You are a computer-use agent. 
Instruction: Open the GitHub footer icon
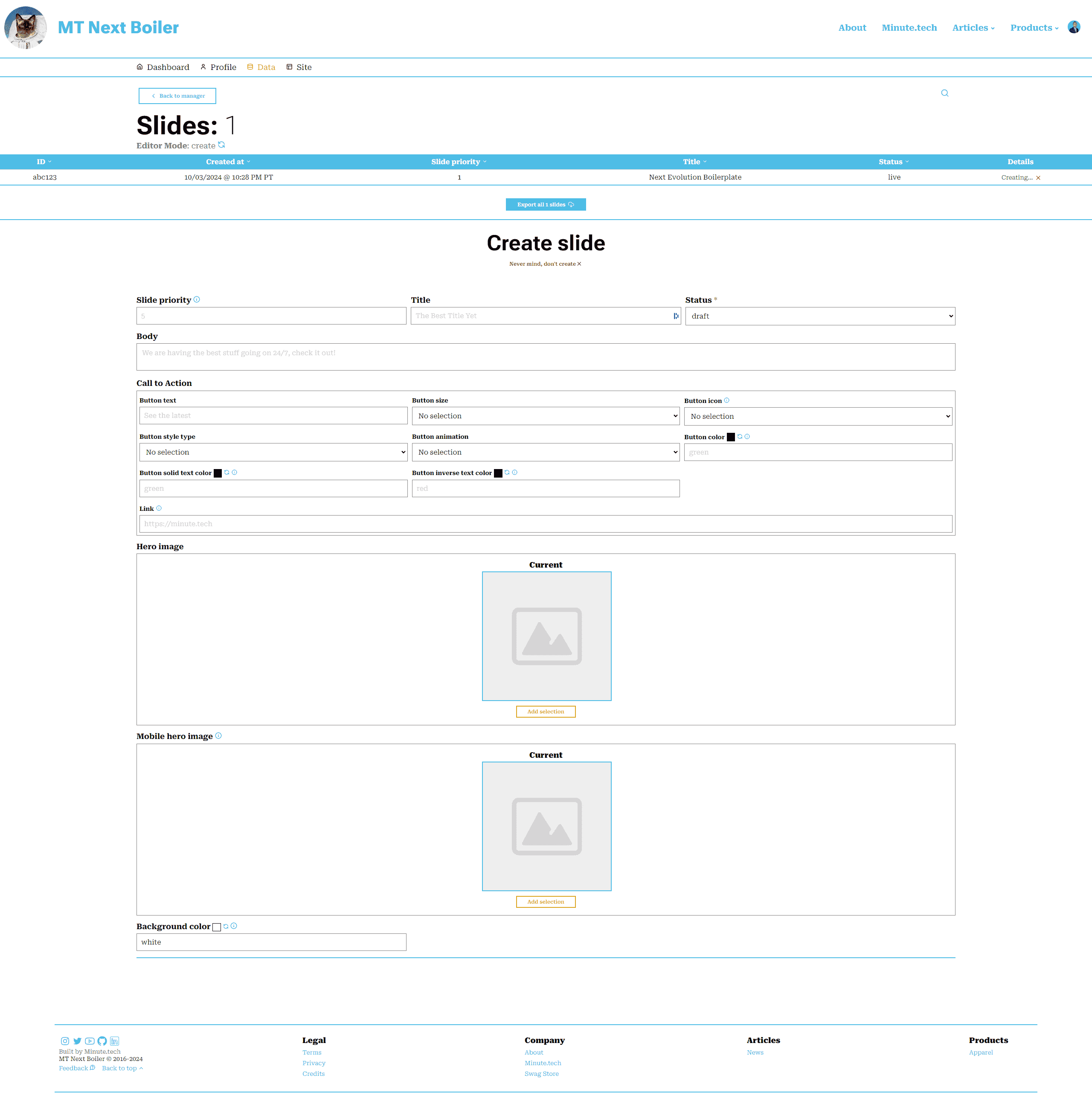[x=102, y=1041]
